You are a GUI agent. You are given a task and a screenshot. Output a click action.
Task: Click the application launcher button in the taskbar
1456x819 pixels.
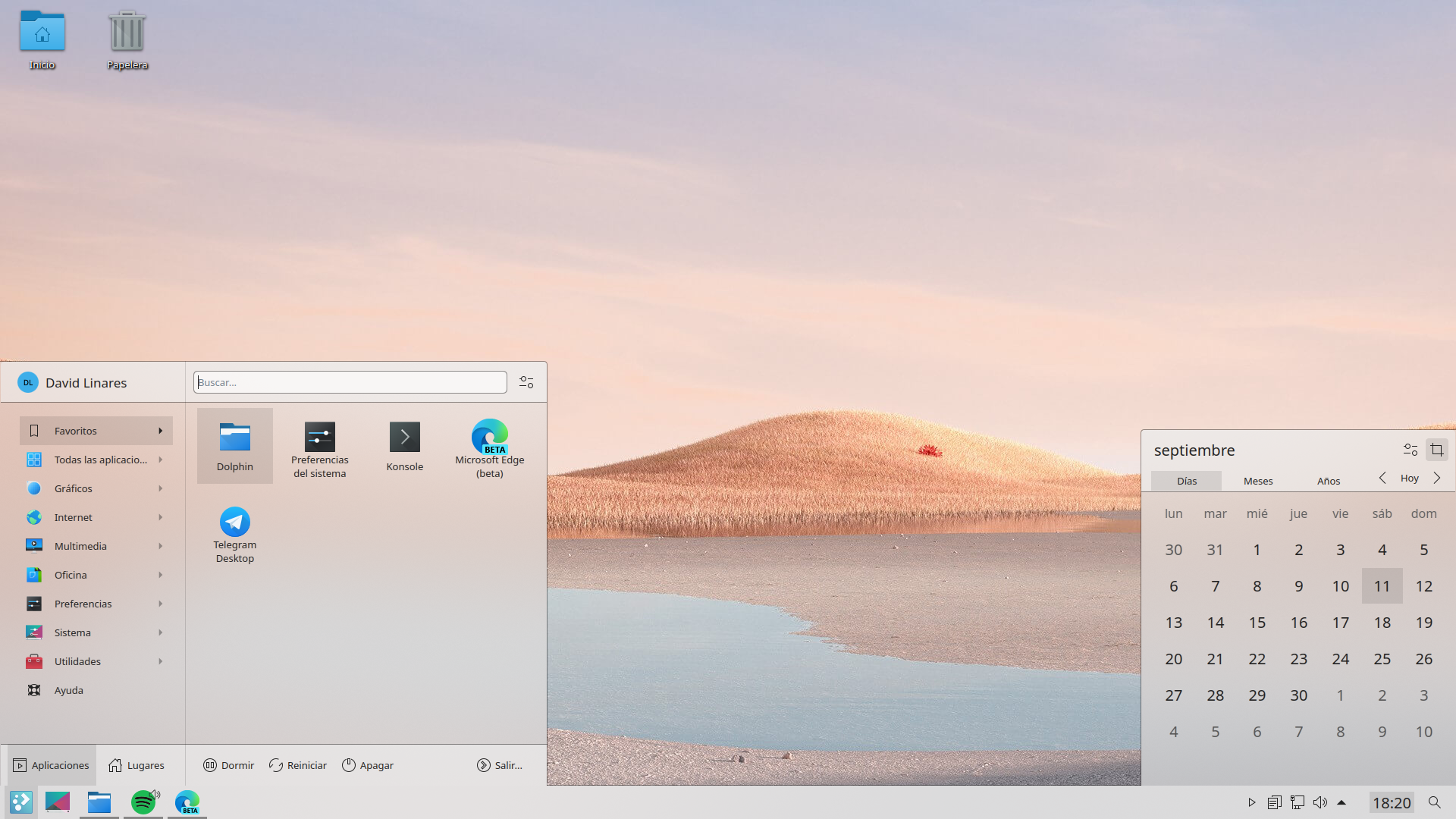coord(21,802)
